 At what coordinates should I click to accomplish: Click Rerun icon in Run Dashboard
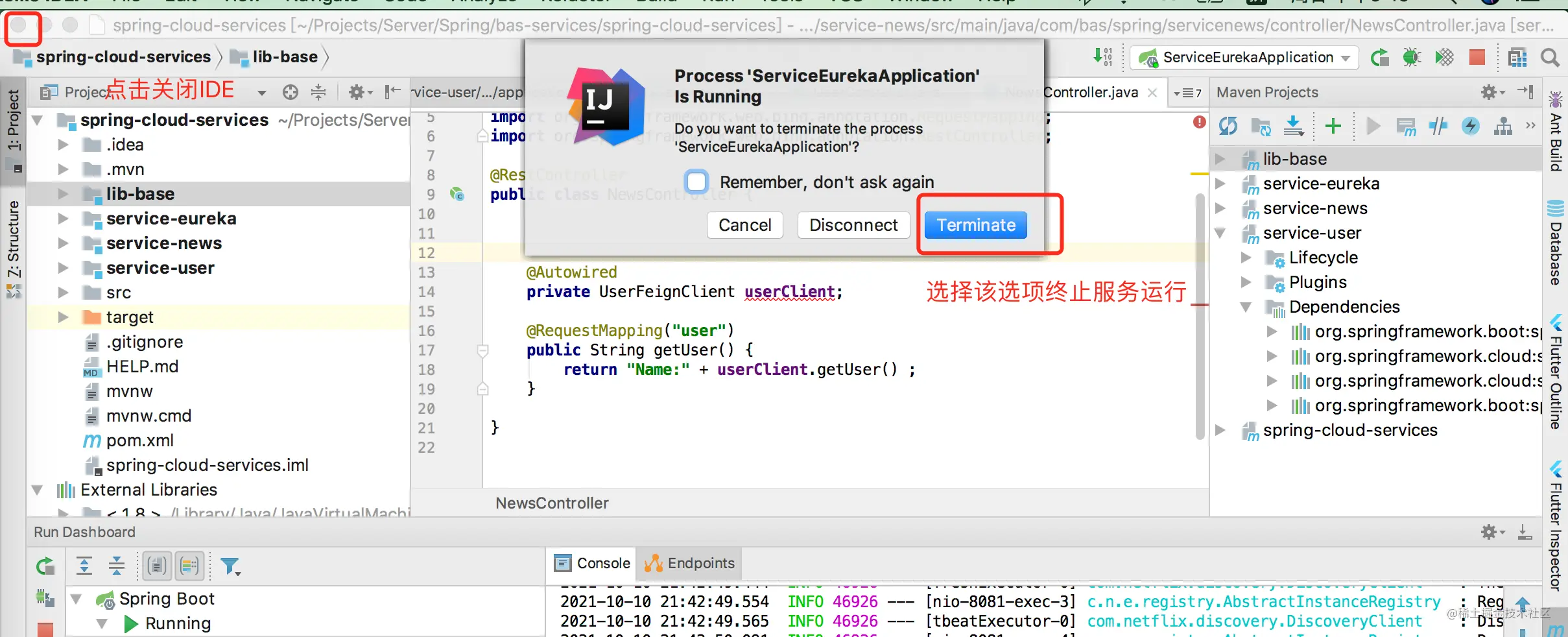click(45, 566)
